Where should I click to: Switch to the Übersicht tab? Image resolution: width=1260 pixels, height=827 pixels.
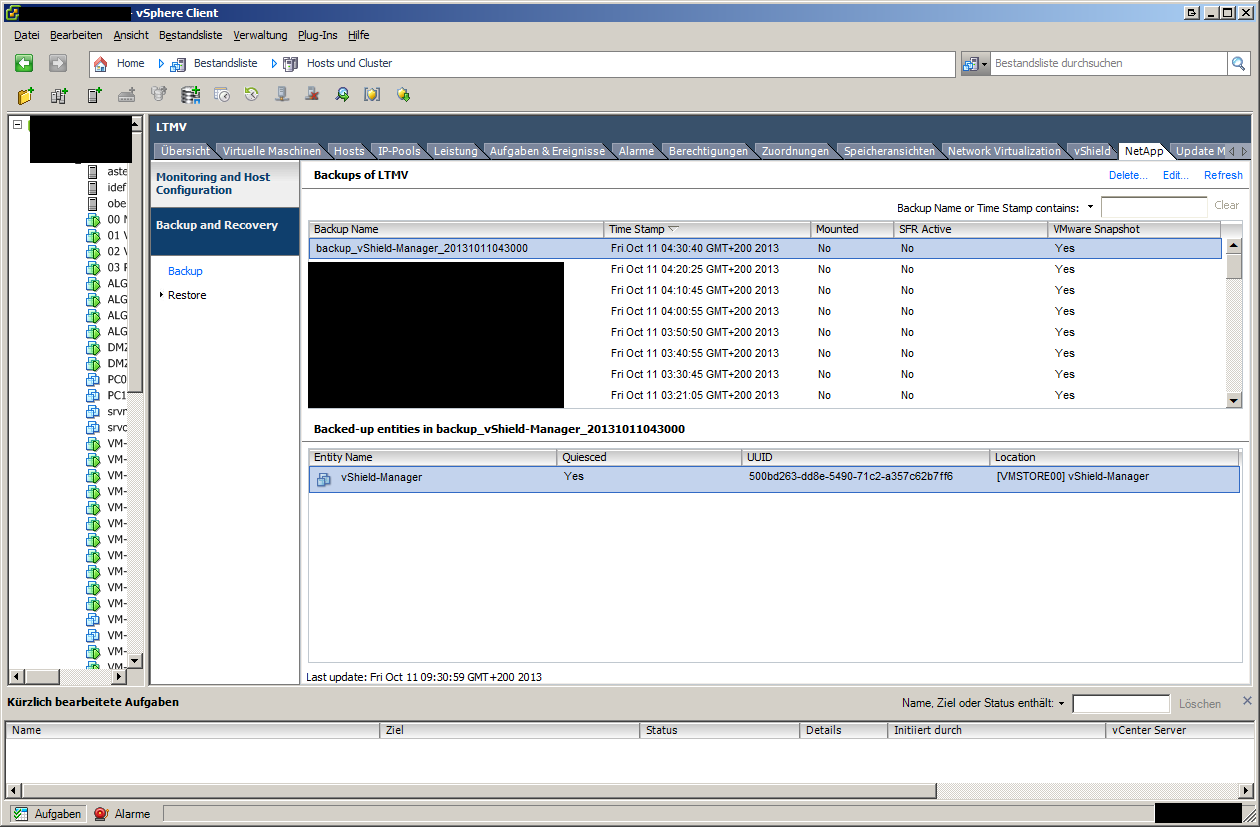(185, 151)
